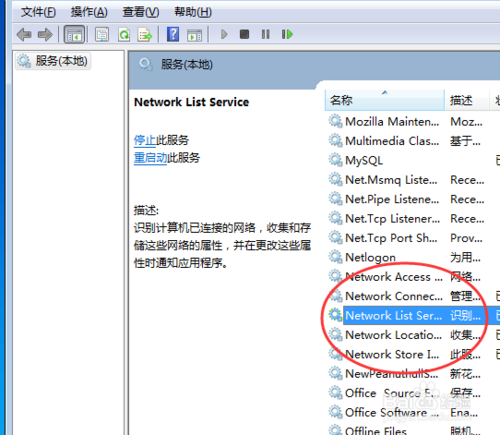This screenshot has width=500, height=435.
Task: Open the Properties sheet toolbar icon
Action: [x=102, y=34]
